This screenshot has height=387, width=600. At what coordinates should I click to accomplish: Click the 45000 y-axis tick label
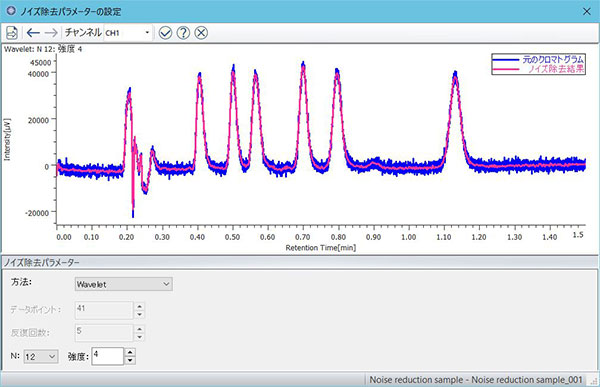click(x=40, y=63)
